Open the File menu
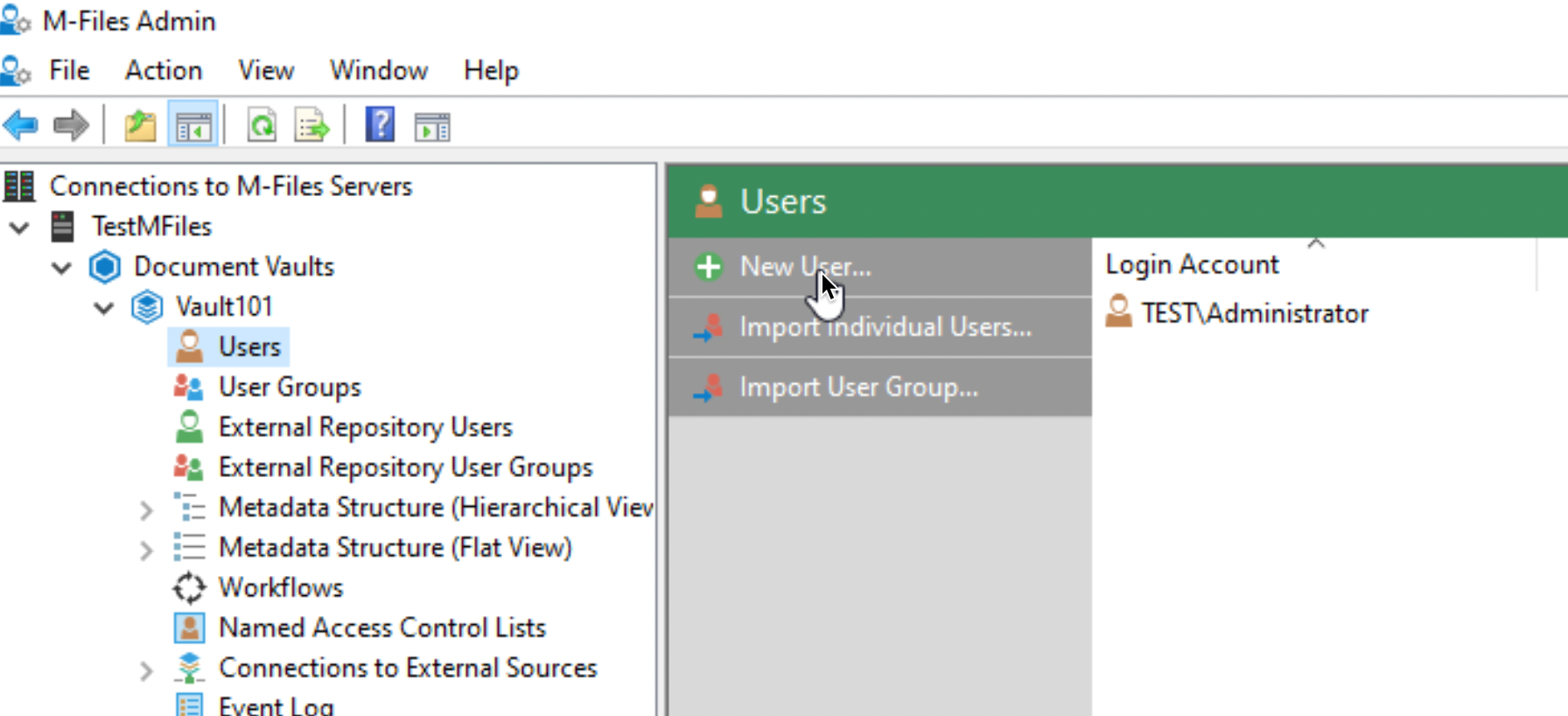This screenshot has width=1568, height=716. 69,70
